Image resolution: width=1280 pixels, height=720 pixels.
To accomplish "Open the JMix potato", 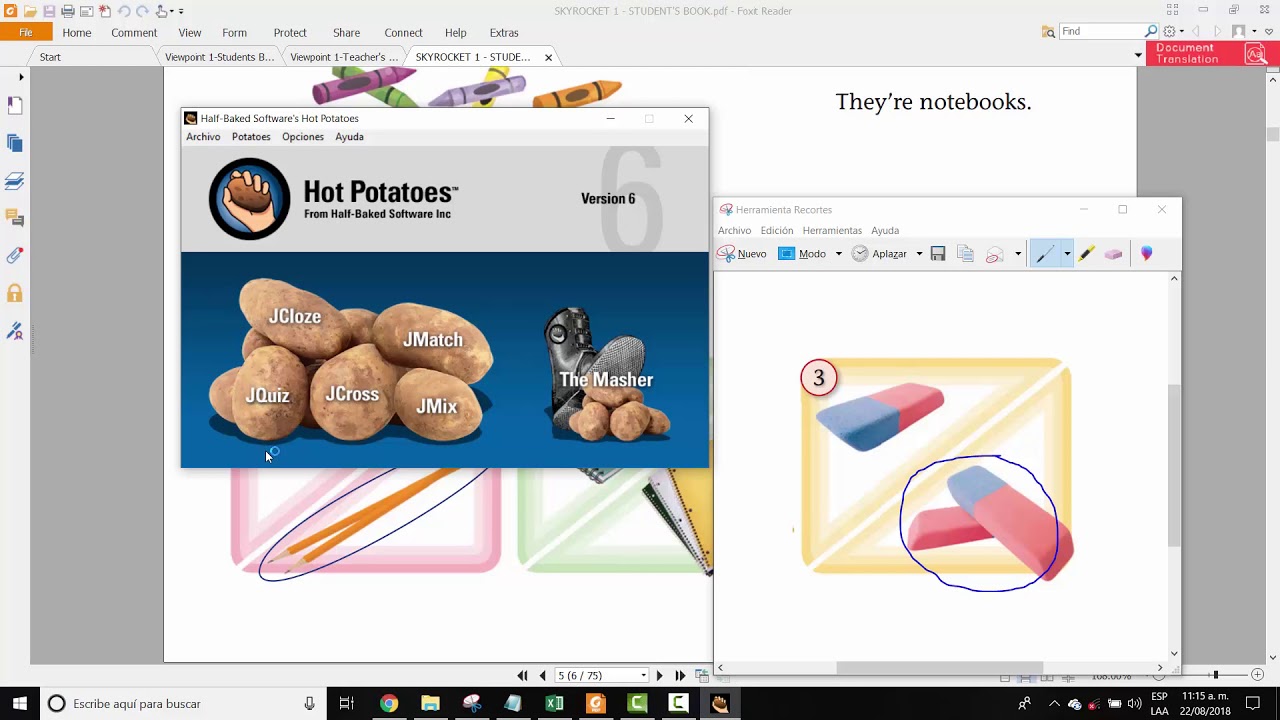I will [x=437, y=407].
